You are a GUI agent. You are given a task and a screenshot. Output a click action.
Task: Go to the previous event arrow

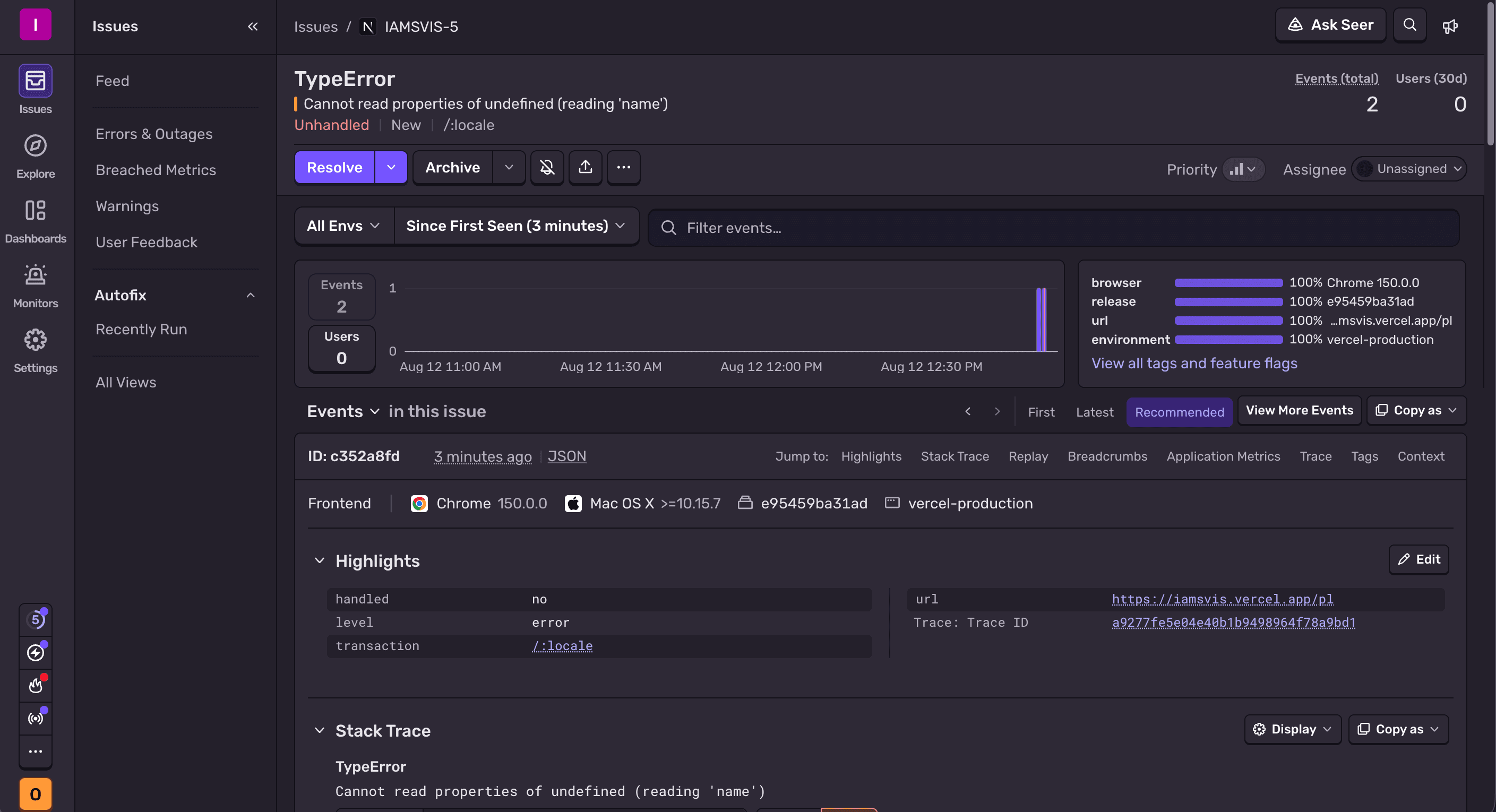click(968, 411)
